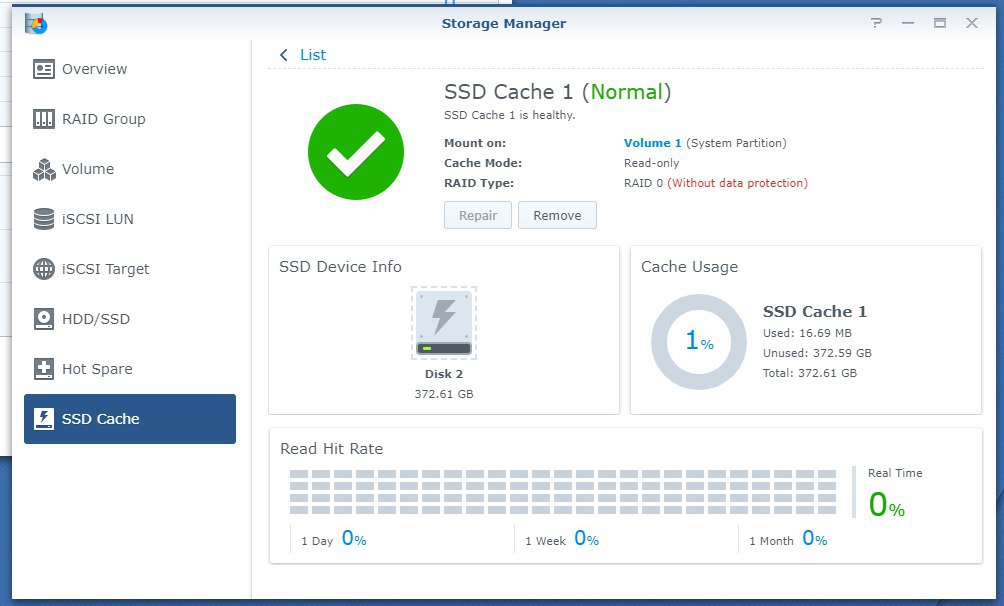Click the iSCSI Target globe icon

pos(44,269)
